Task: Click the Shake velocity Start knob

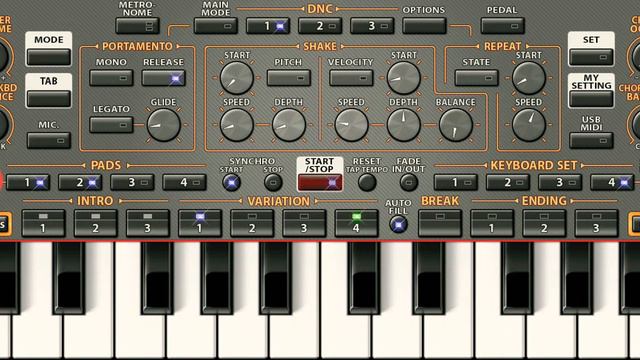Action: (404, 78)
